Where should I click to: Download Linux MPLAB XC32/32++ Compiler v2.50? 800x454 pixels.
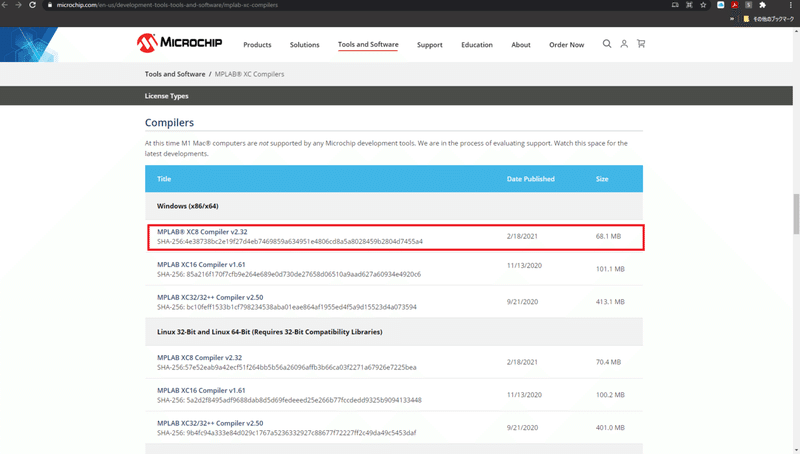point(210,423)
